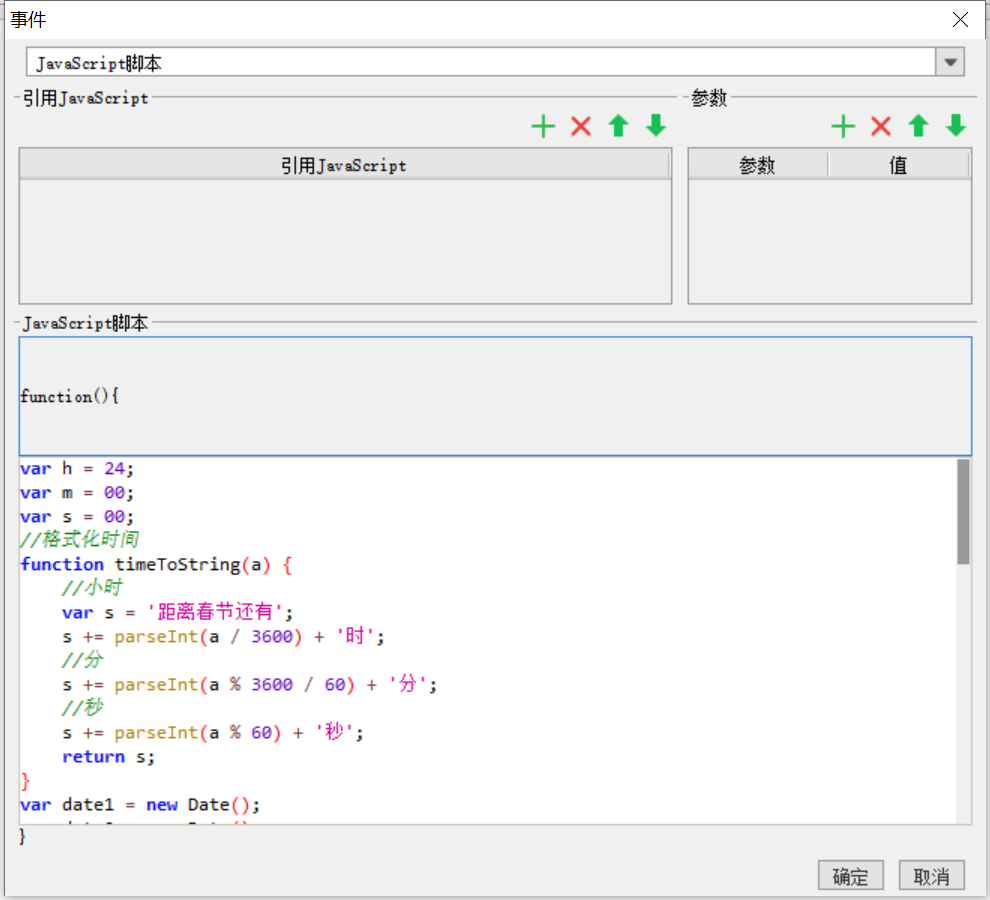The width and height of the screenshot is (990, 900).
Task: Close the 事件 dialog window
Action: (960, 20)
